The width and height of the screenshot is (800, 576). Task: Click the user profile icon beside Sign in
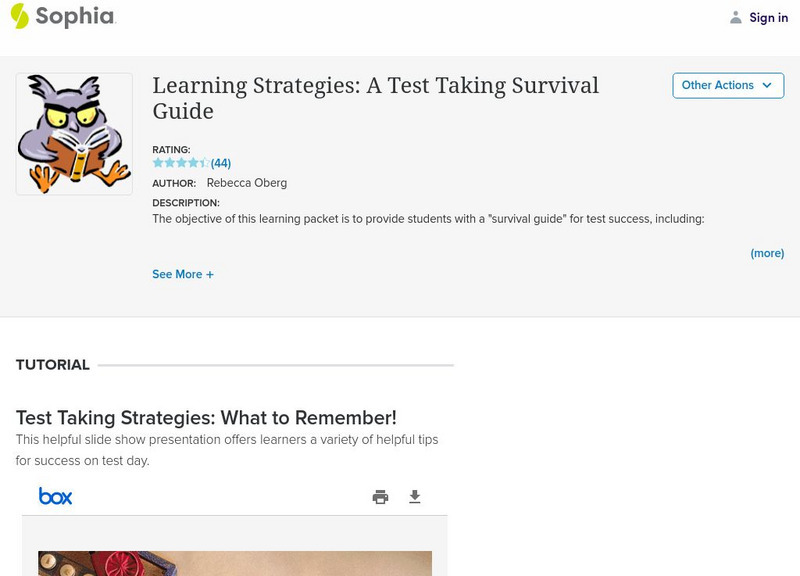click(x=736, y=17)
